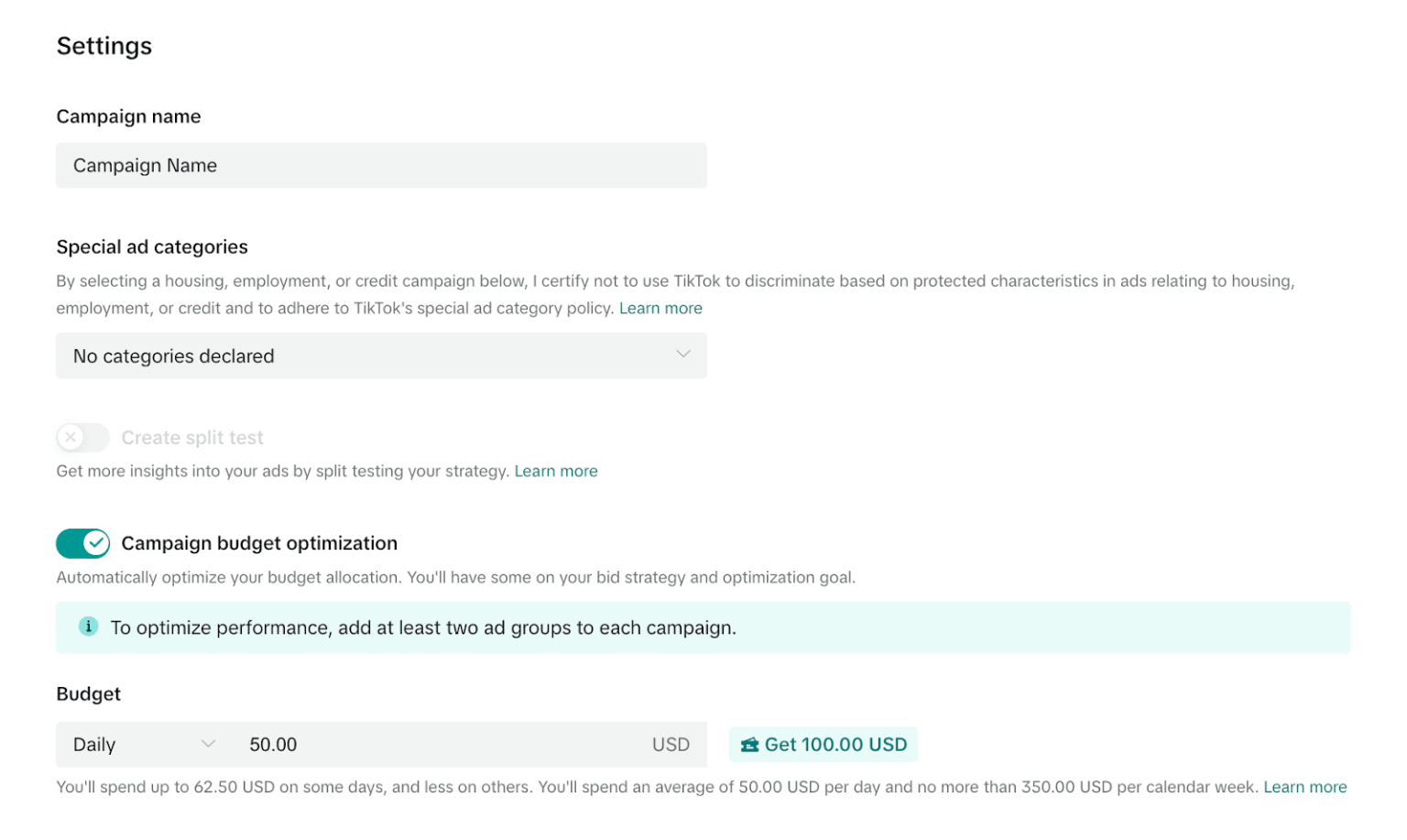The width and height of the screenshot is (1407, 840).
Task: Open the Daily budget type dropdown
Action: pos(142,746)
